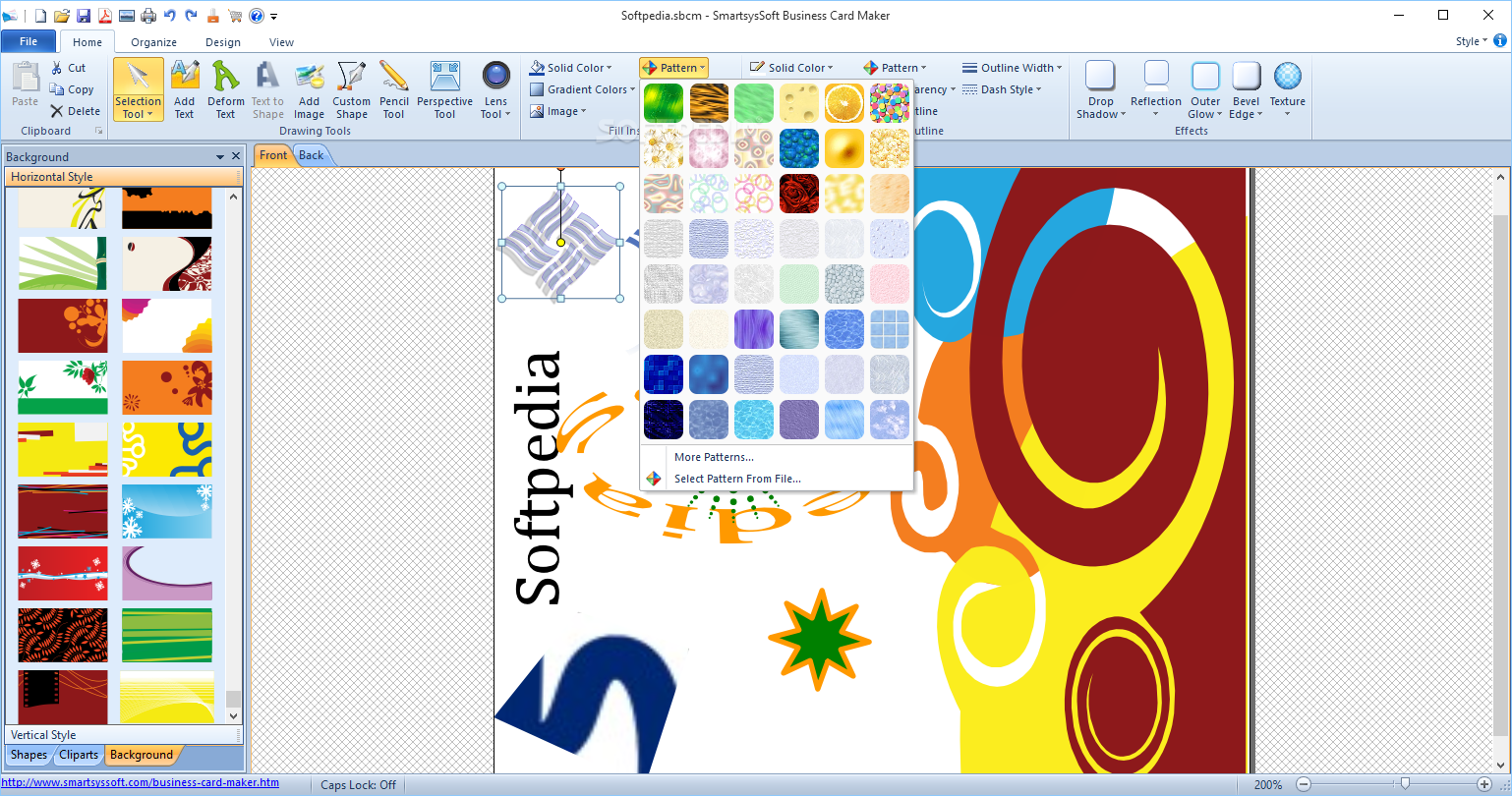
Task: Switch to the Organize ribbon tab
Action: (x=154, y=42)
